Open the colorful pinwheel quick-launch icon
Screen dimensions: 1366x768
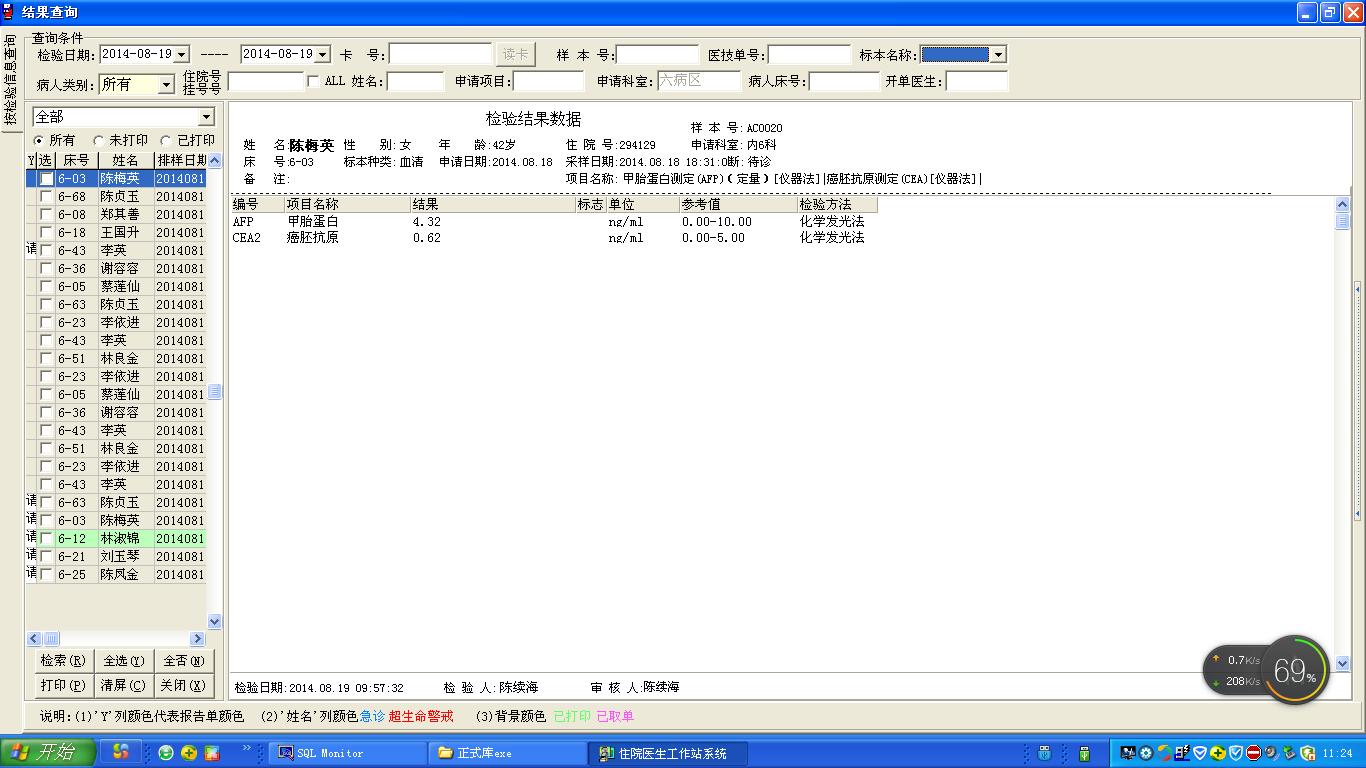coord(120,752)
